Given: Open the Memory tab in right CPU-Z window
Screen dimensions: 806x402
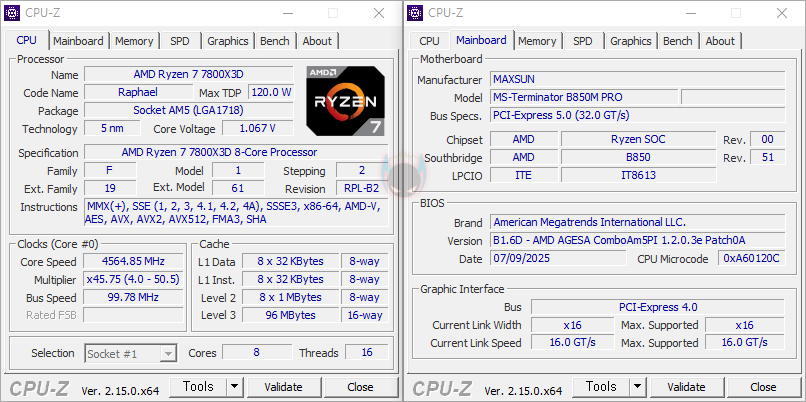Looking at the screenshot, I should 537,41.
